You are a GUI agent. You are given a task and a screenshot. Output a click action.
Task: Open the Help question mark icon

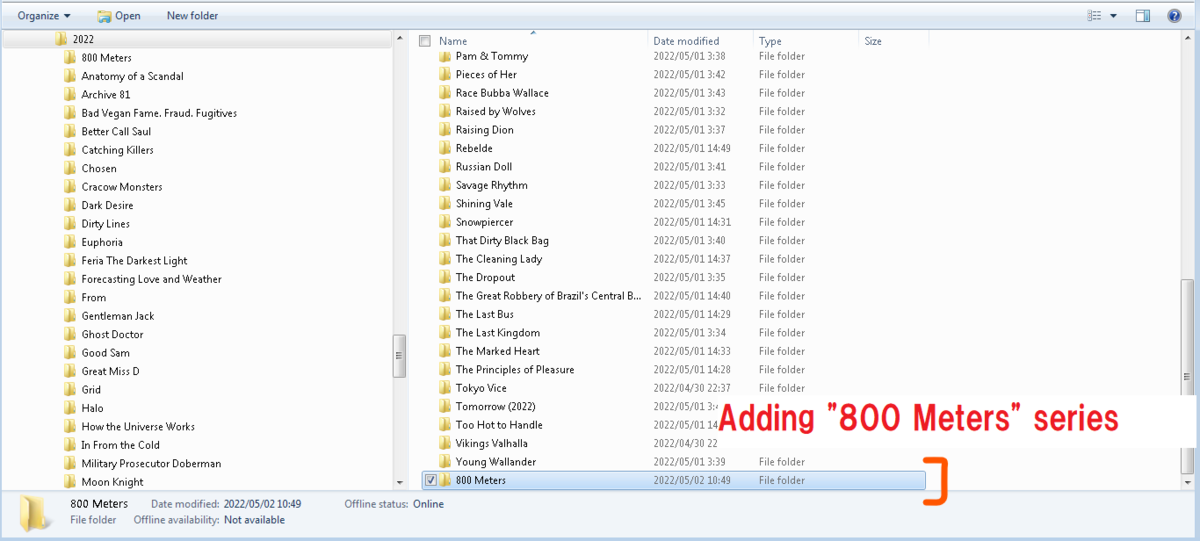coord(1175,16)
